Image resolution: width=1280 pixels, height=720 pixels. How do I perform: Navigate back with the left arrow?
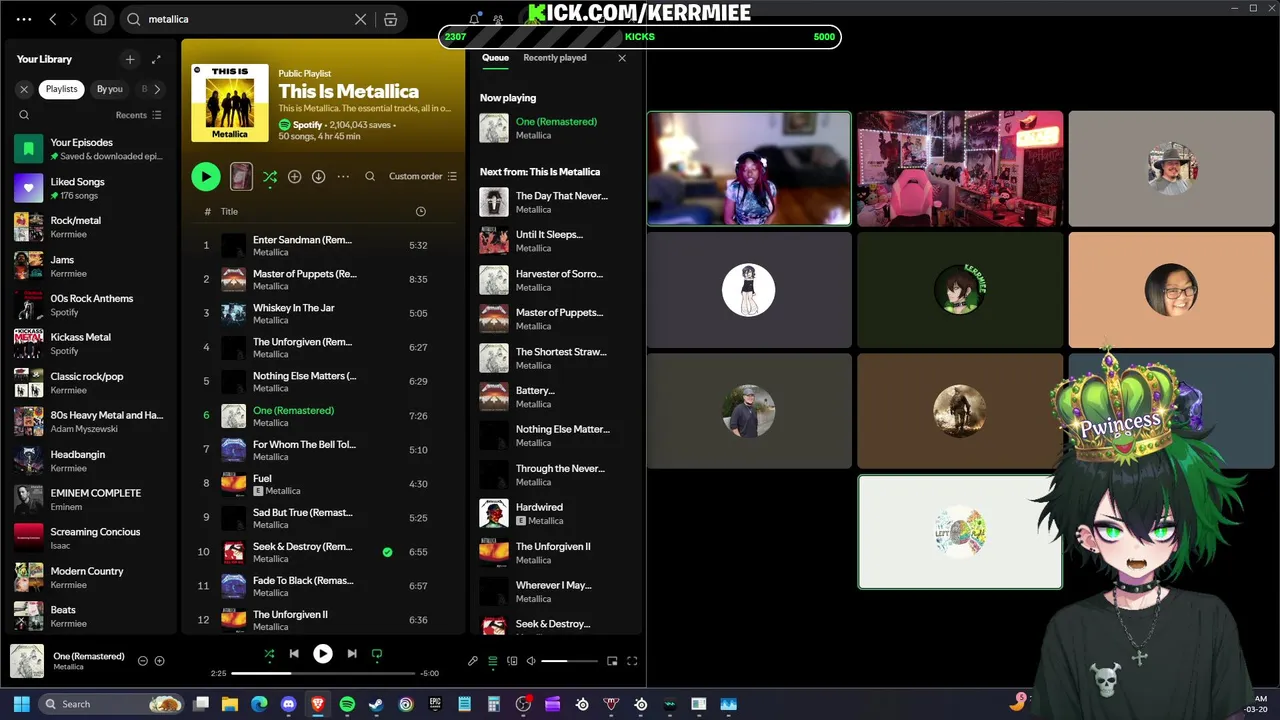click(53, 19)
